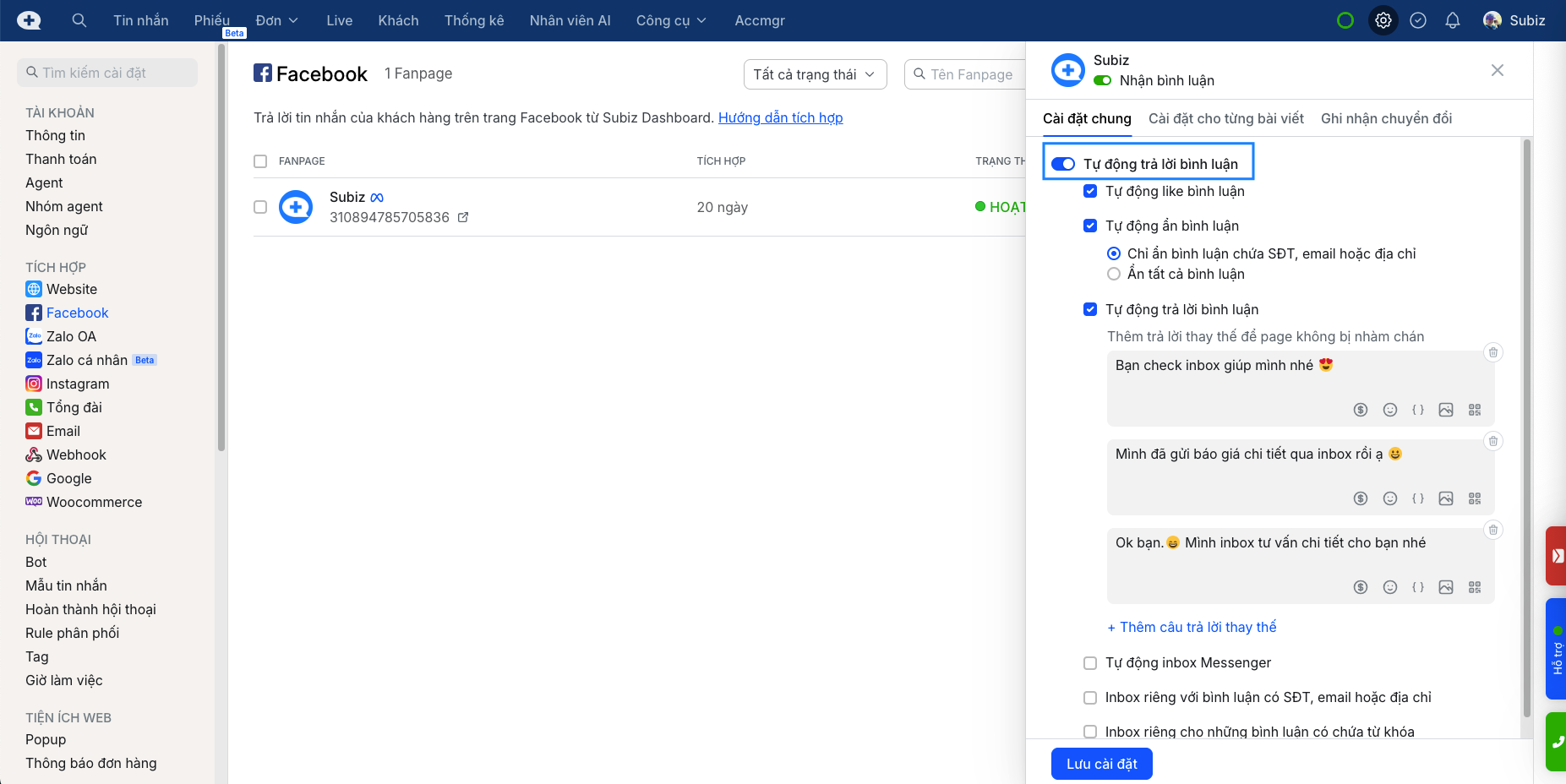Click the notification bell icon
Viewport: 1566px width, 784px height.
[x=1452, y=20]
